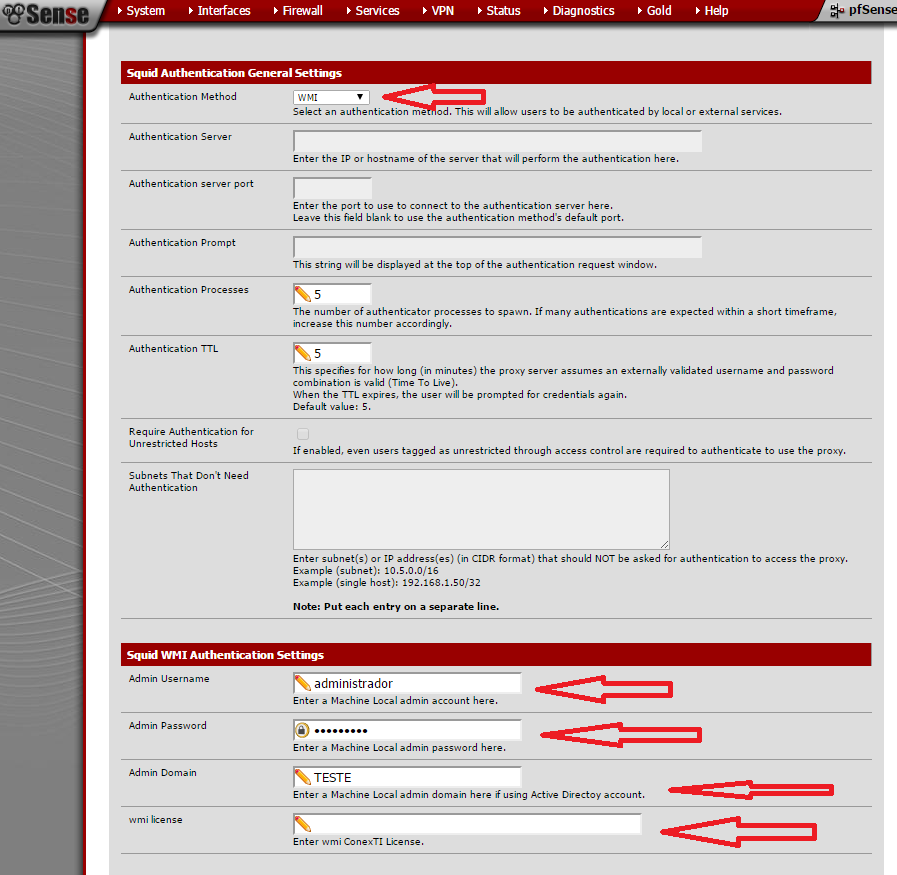
Task: Expand the System menu
Action: click(145, 11)
